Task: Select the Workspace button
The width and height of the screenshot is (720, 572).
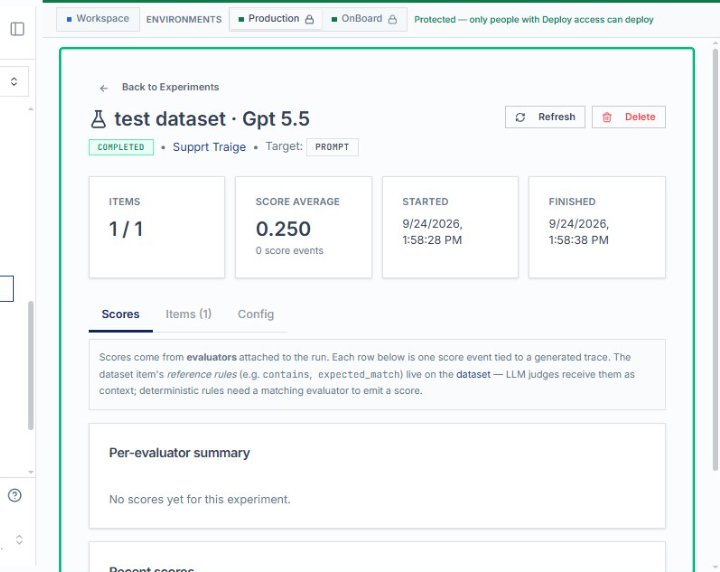Action: (98, 19)
